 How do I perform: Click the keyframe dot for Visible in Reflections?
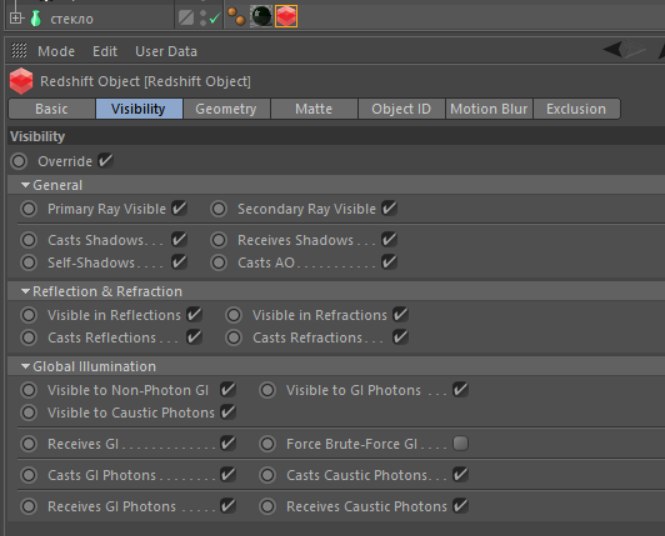click(x=29, y=315)
